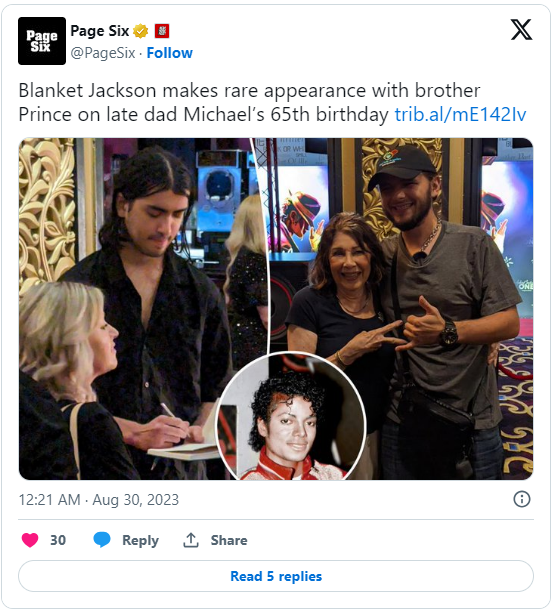Screen dimensions: 555x615
Task: Click the @PageSix handle
Action: 103,53
